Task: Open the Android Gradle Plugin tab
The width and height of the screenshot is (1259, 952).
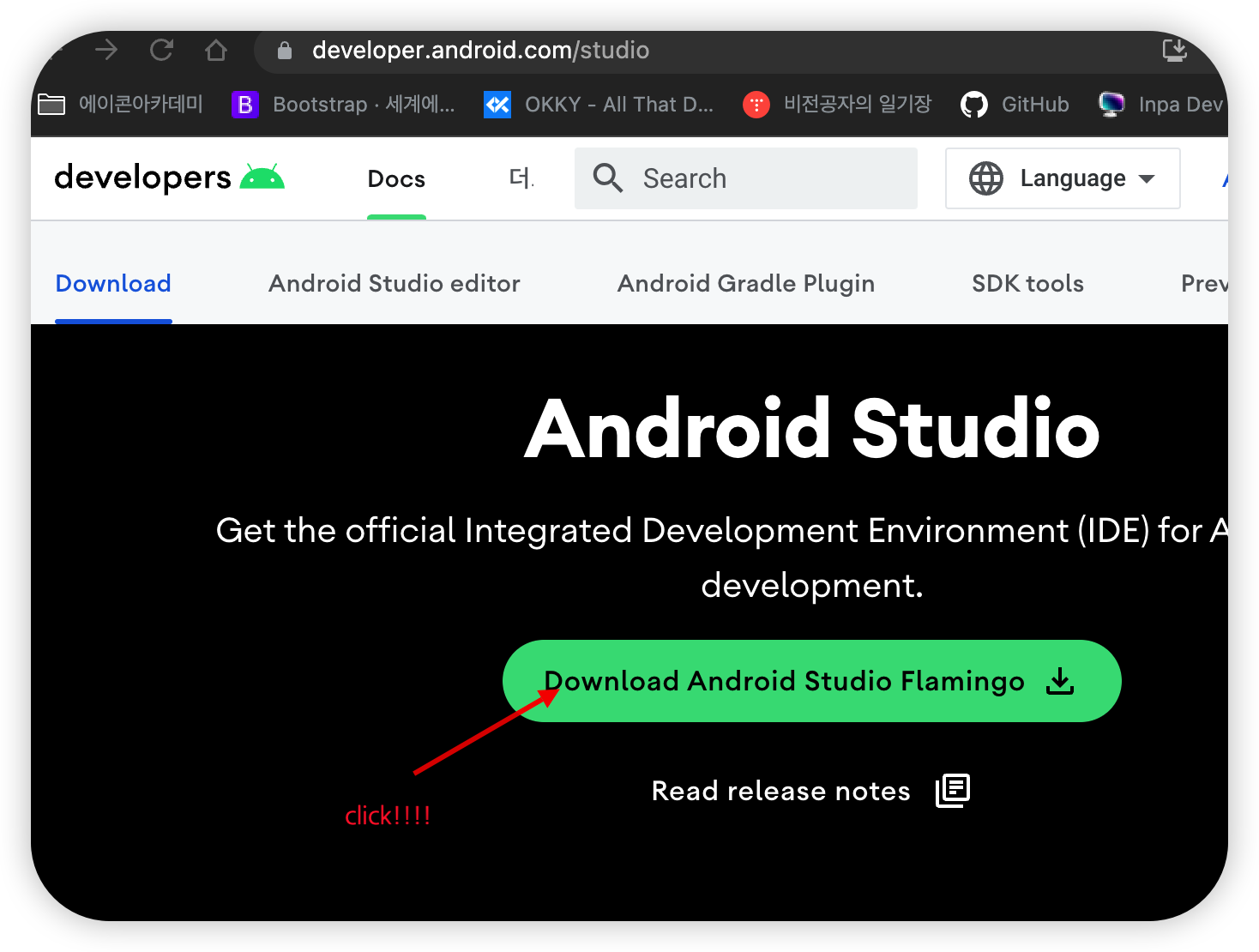Action: pos(746,284)
